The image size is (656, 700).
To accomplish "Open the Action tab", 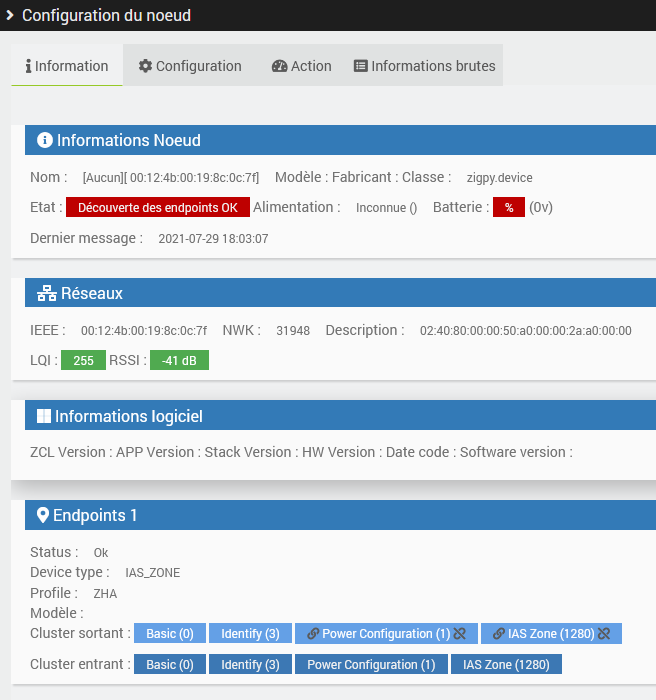I will click(301, 66).
